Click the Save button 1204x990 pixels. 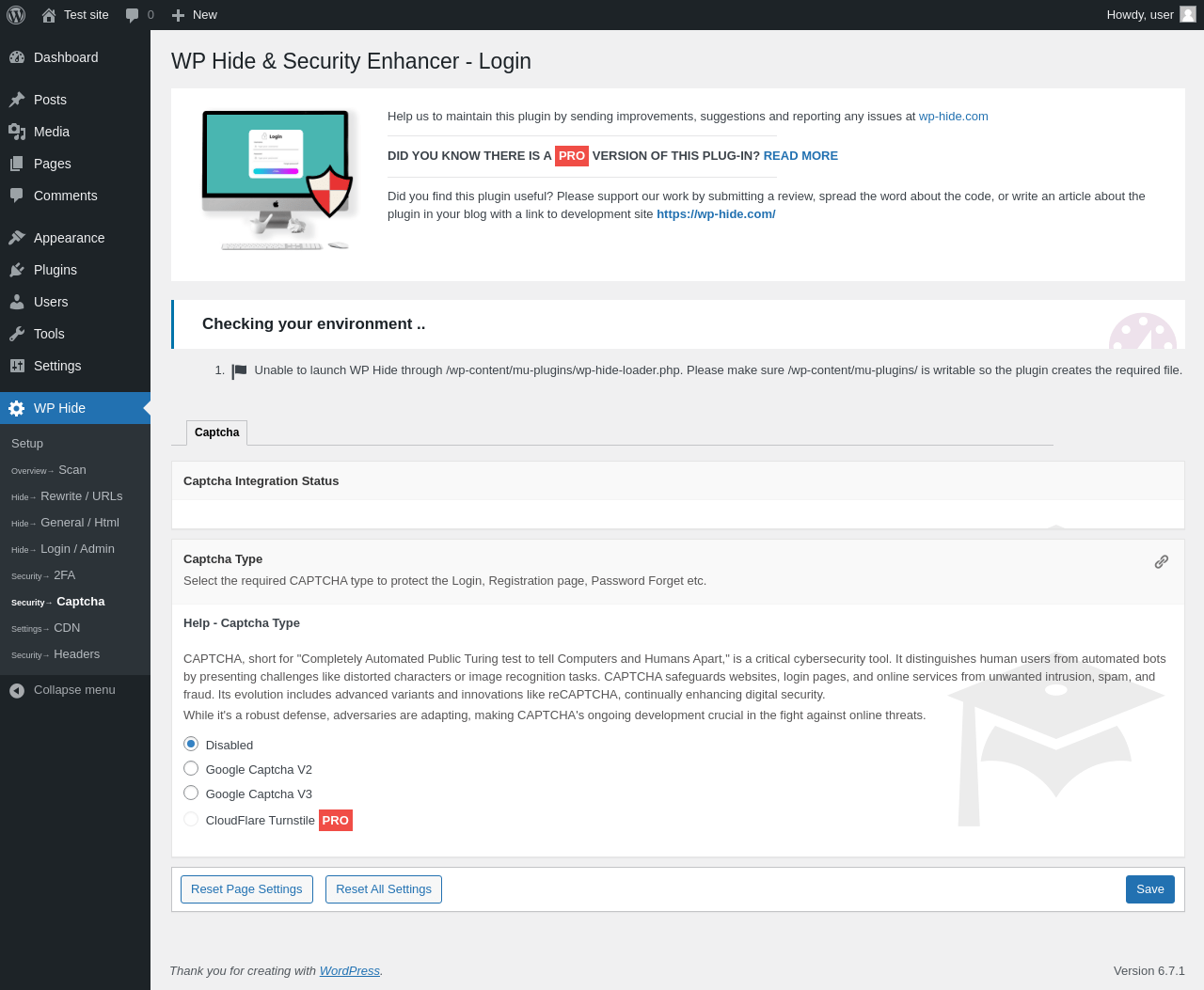(1150, 889)
